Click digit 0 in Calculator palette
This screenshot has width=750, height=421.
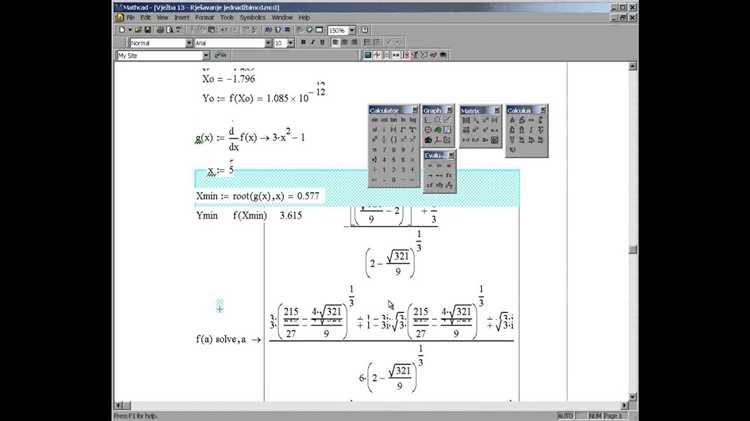click(394, 180)
